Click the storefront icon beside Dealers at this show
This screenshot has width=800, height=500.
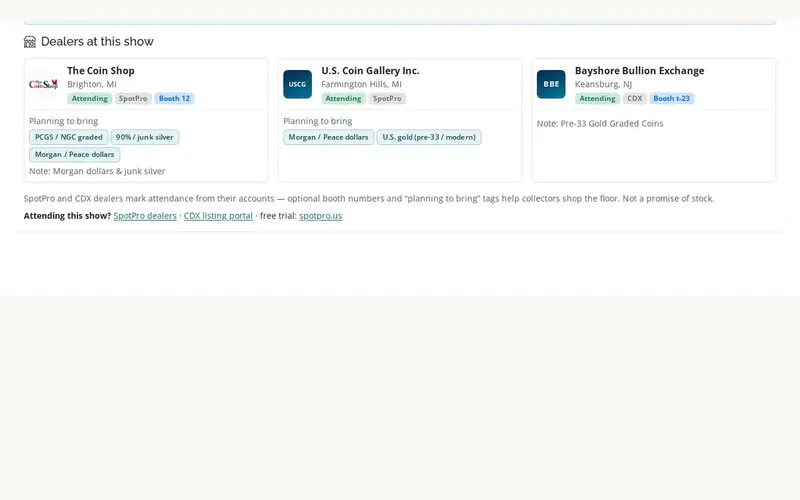click(x=30, y=42)
